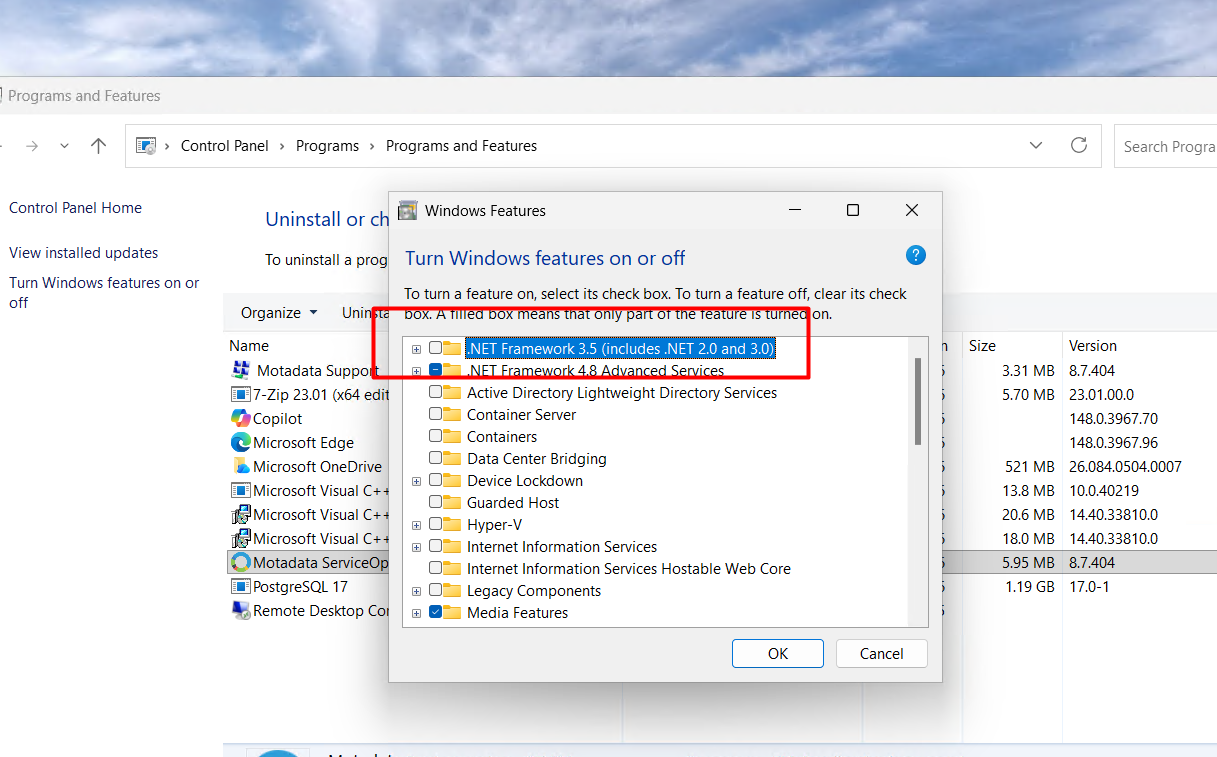Screen dimensions: 1217x757
Task: Click the PostgreSQL 17 program icon
Action: 240,587
